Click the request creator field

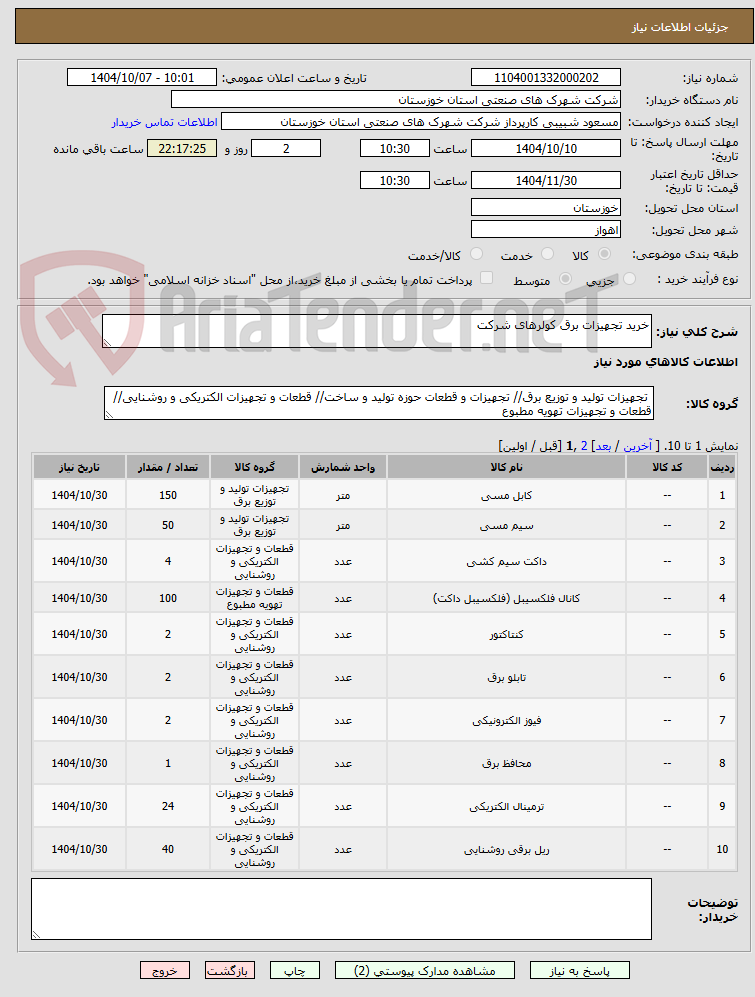pyautogui.click(x=420, y=122)
